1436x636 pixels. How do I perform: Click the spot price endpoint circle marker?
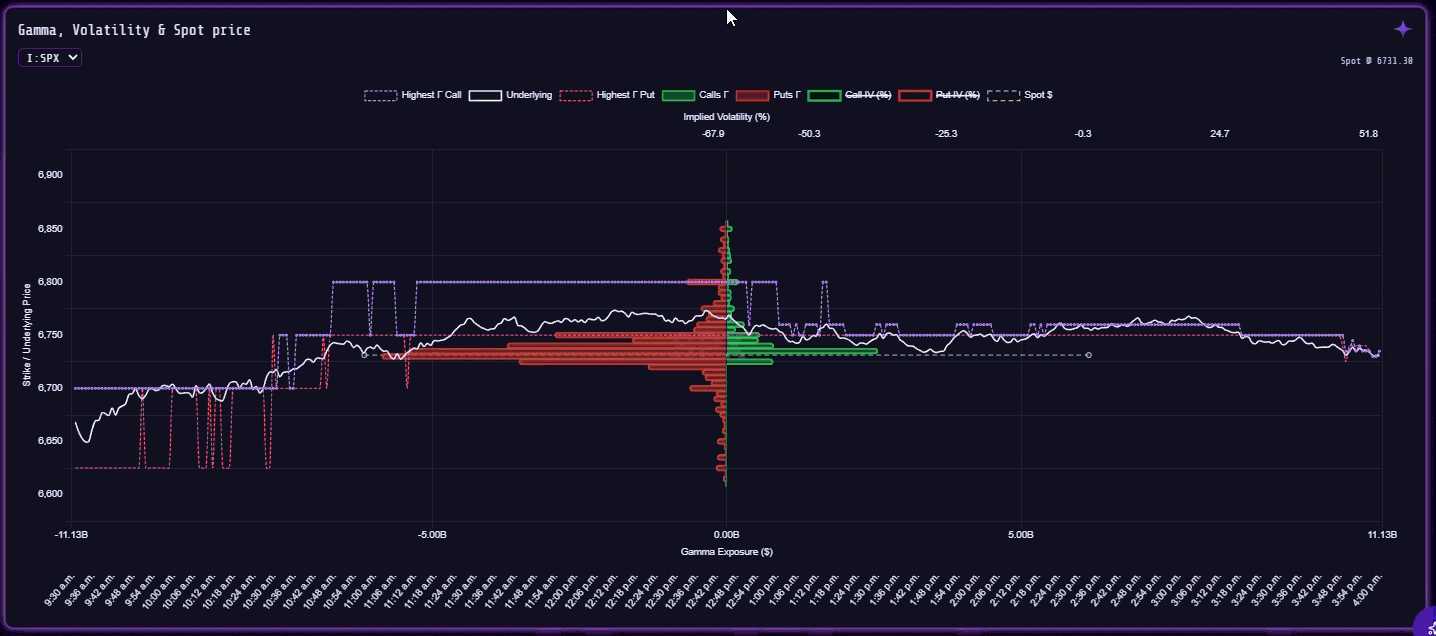[1089, 353]
